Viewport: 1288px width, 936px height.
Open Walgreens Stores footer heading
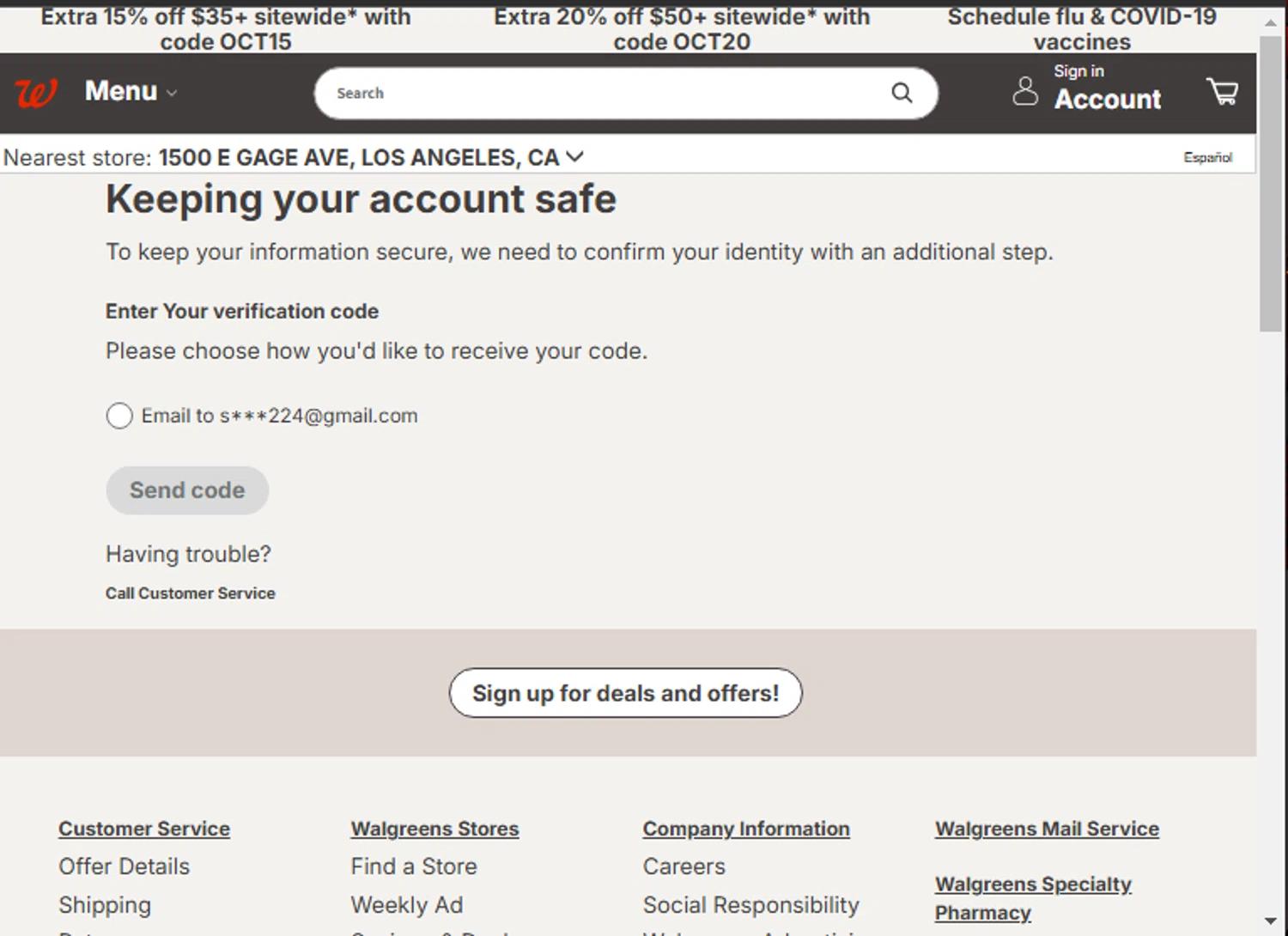pyautogui.click(x=434, y=829)
